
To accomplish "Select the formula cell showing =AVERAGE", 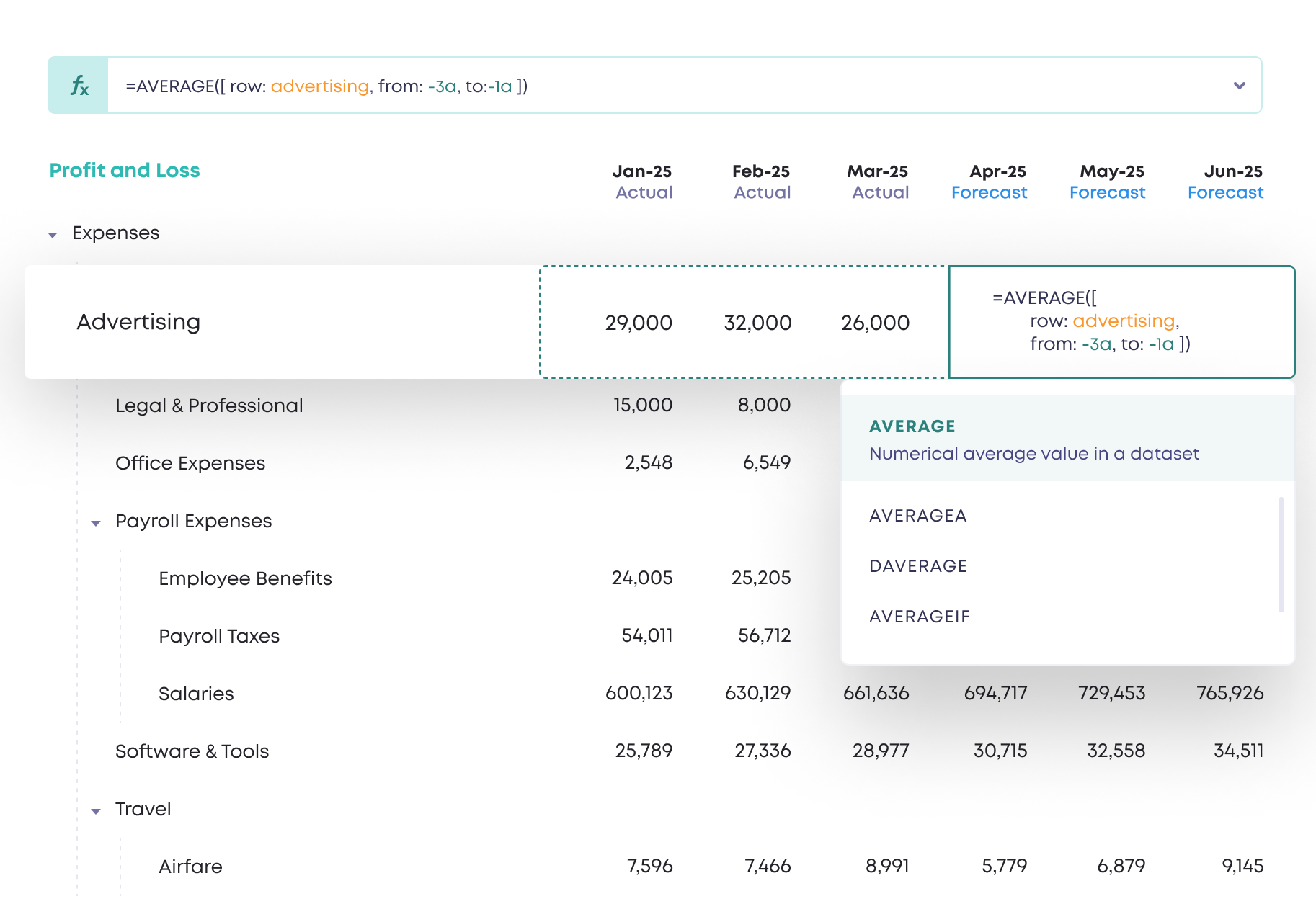I will click(1121, 322).
